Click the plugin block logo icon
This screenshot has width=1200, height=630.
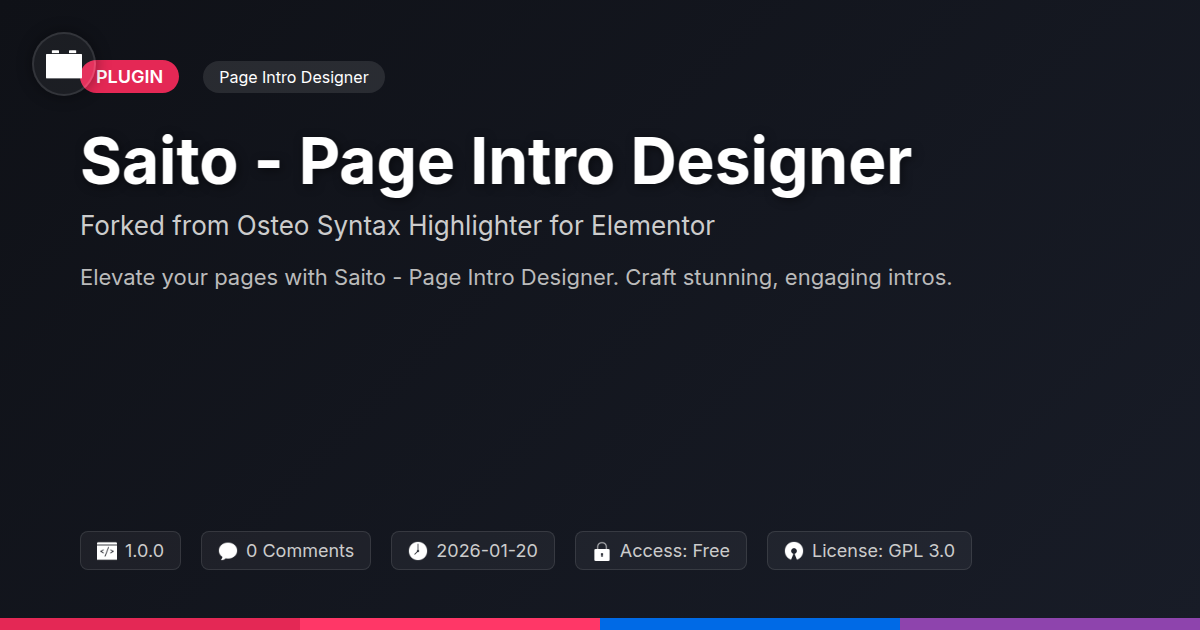(x=64, y=64)
